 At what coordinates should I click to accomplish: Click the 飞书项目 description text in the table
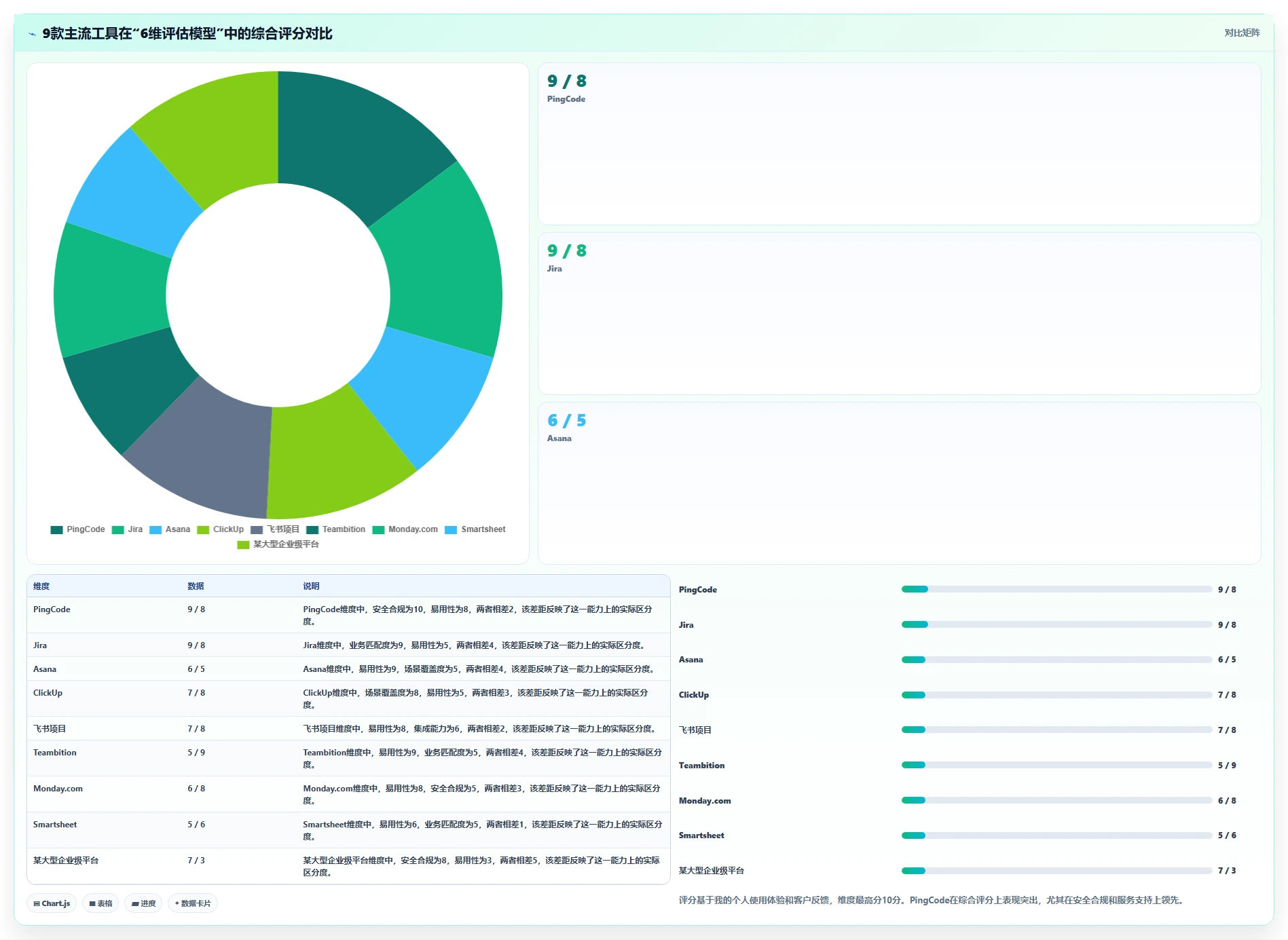point(481,729)
